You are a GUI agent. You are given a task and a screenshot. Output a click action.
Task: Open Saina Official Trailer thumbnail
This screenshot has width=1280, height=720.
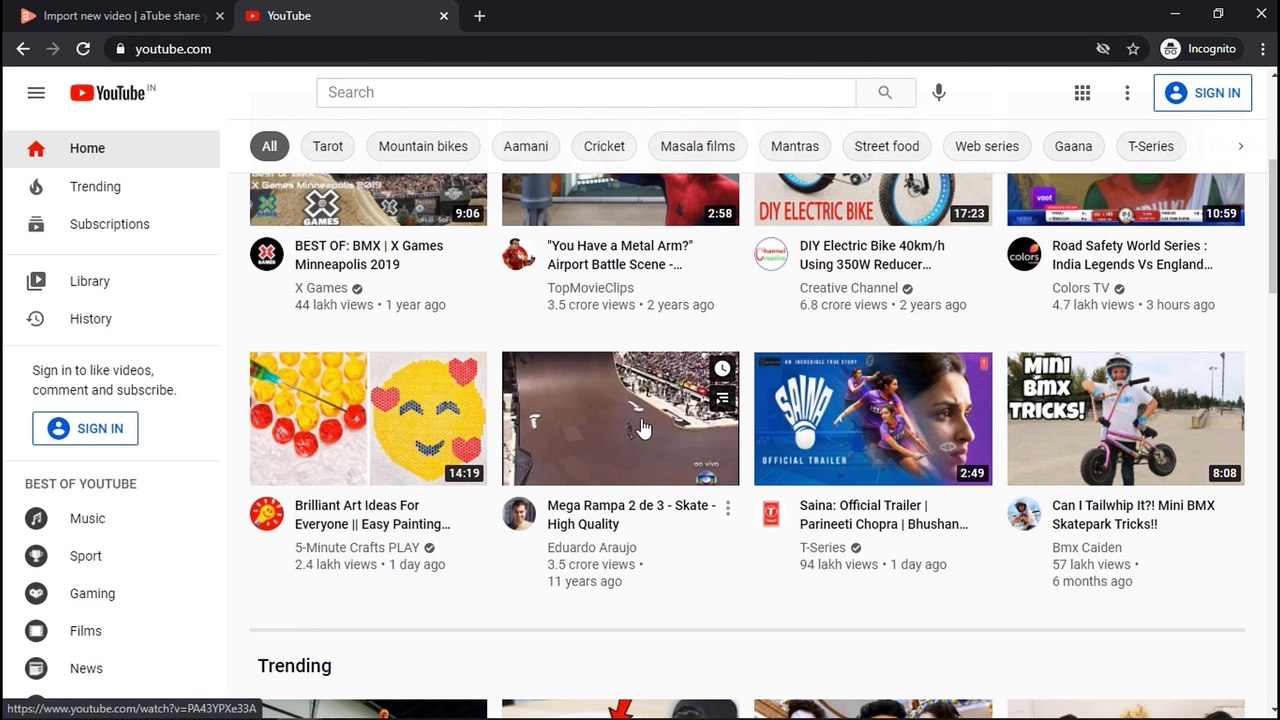(873, 418)
